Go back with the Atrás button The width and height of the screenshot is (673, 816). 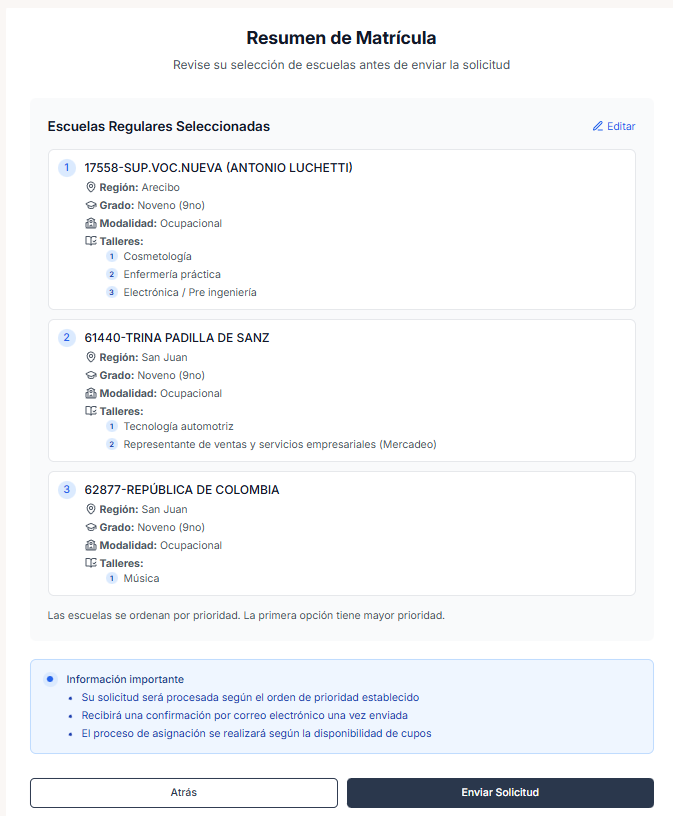tap(184, 793)
